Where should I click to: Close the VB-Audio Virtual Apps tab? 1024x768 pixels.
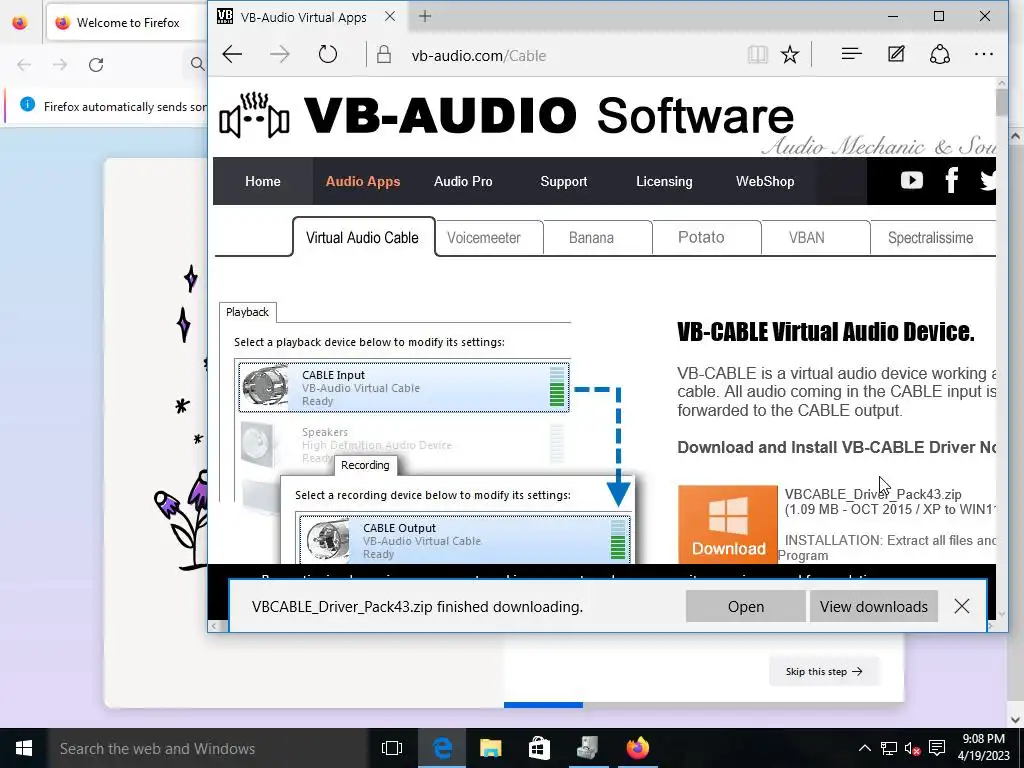click(390, 16)
